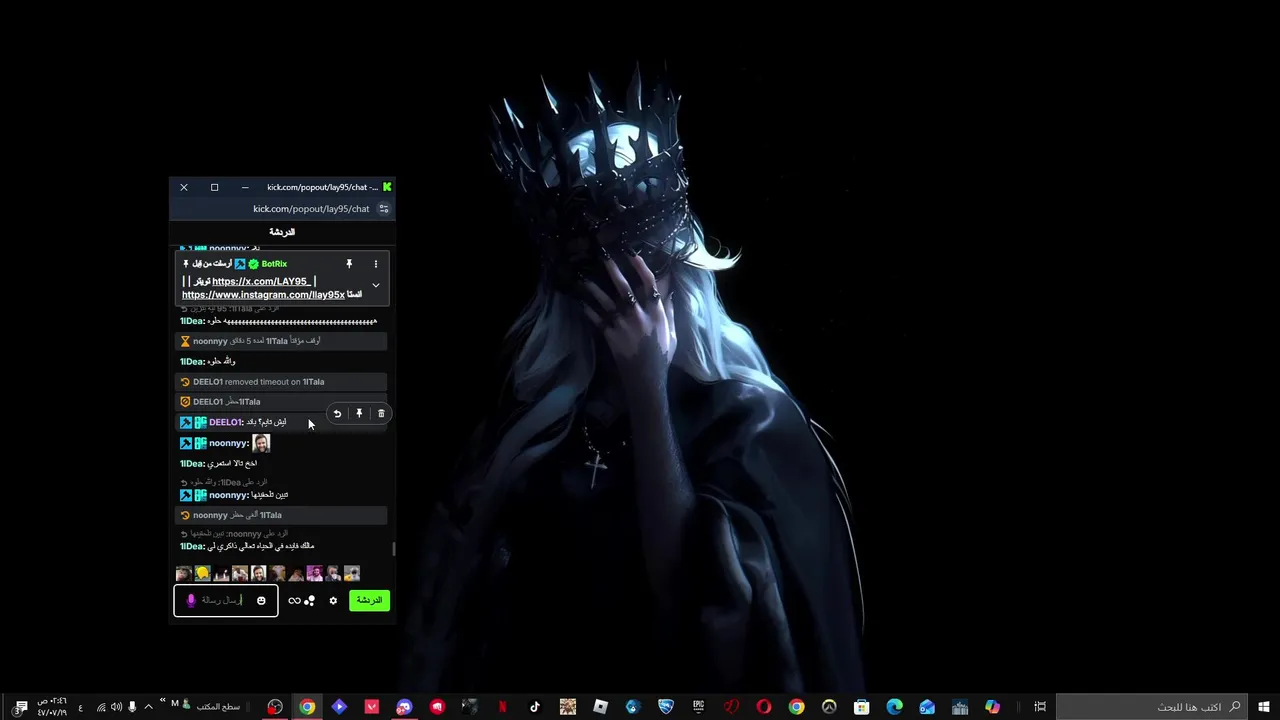Show hidden system tray icons chevron
The width and height of the screenshot is (1280, 720).
point(149,707)
